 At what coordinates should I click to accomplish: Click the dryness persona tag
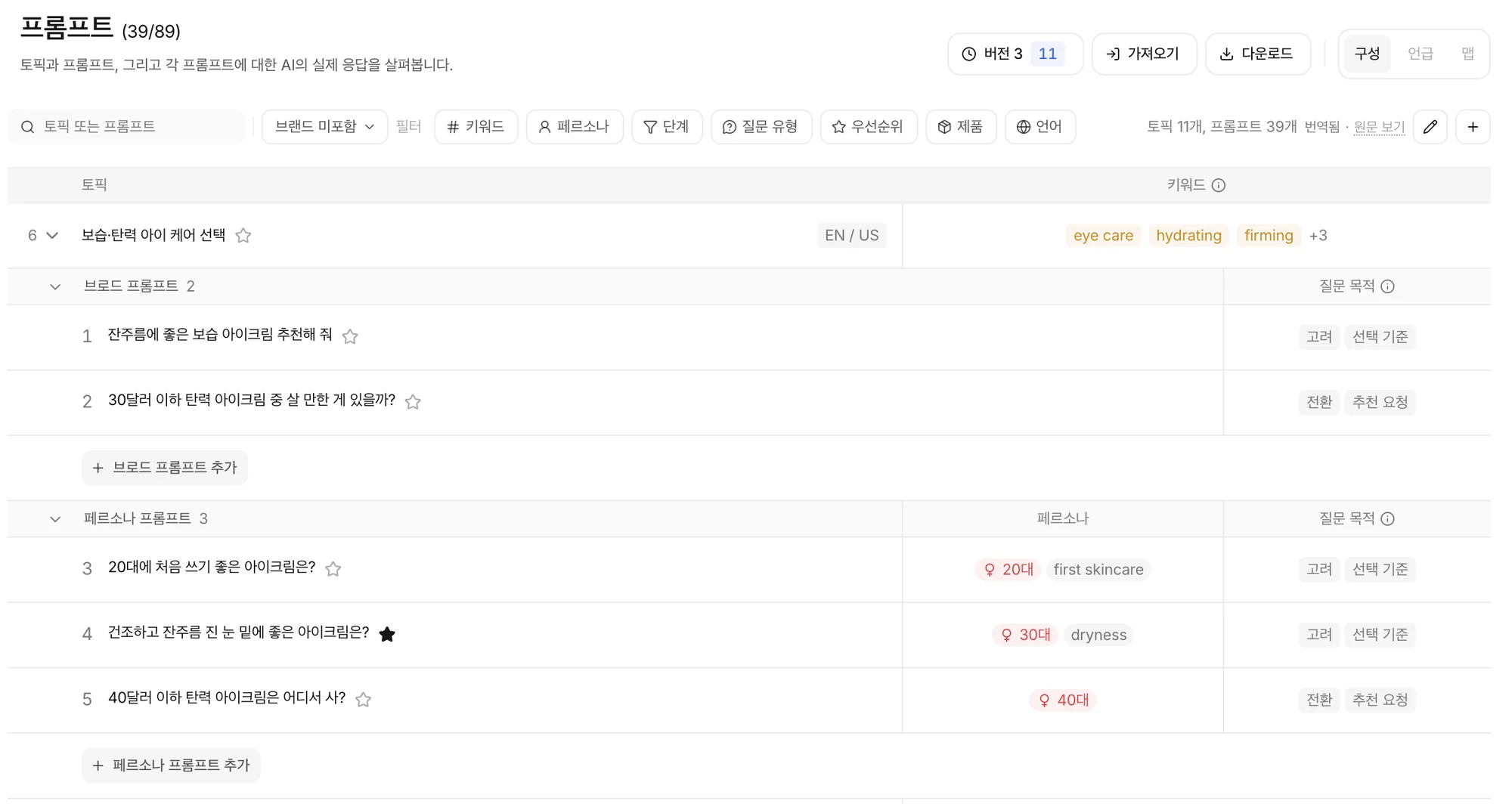[x=1098, y=635]
